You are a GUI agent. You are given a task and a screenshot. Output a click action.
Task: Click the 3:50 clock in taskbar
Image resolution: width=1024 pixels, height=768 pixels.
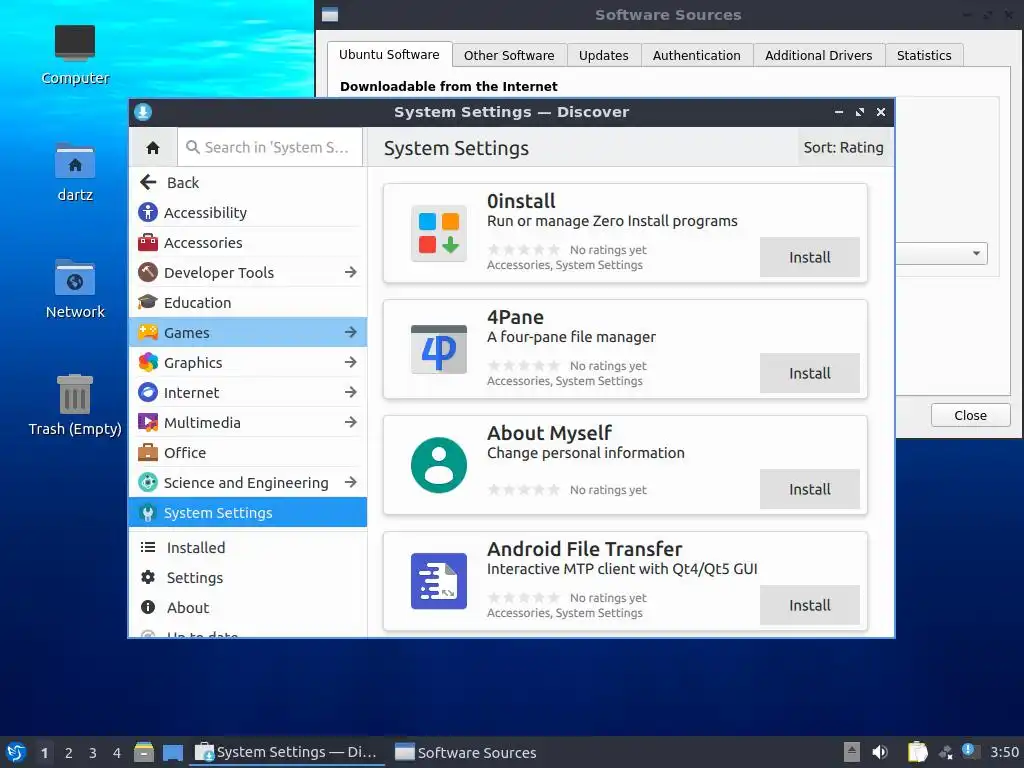click(x=1004, y=752)
